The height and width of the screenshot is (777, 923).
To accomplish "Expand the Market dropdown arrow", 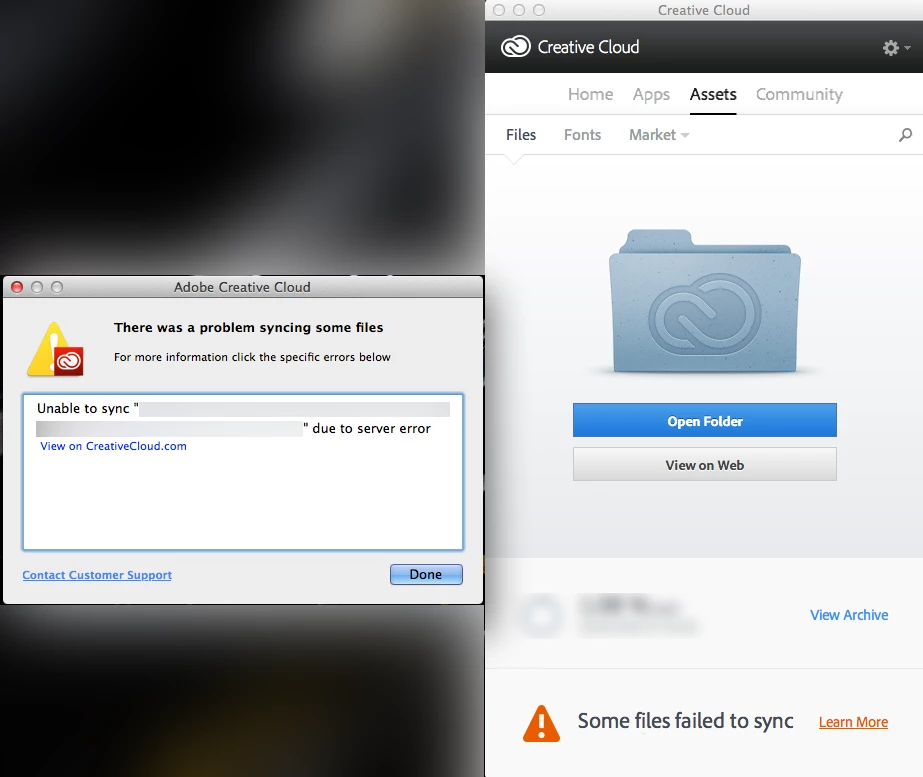I will point(685,135).
